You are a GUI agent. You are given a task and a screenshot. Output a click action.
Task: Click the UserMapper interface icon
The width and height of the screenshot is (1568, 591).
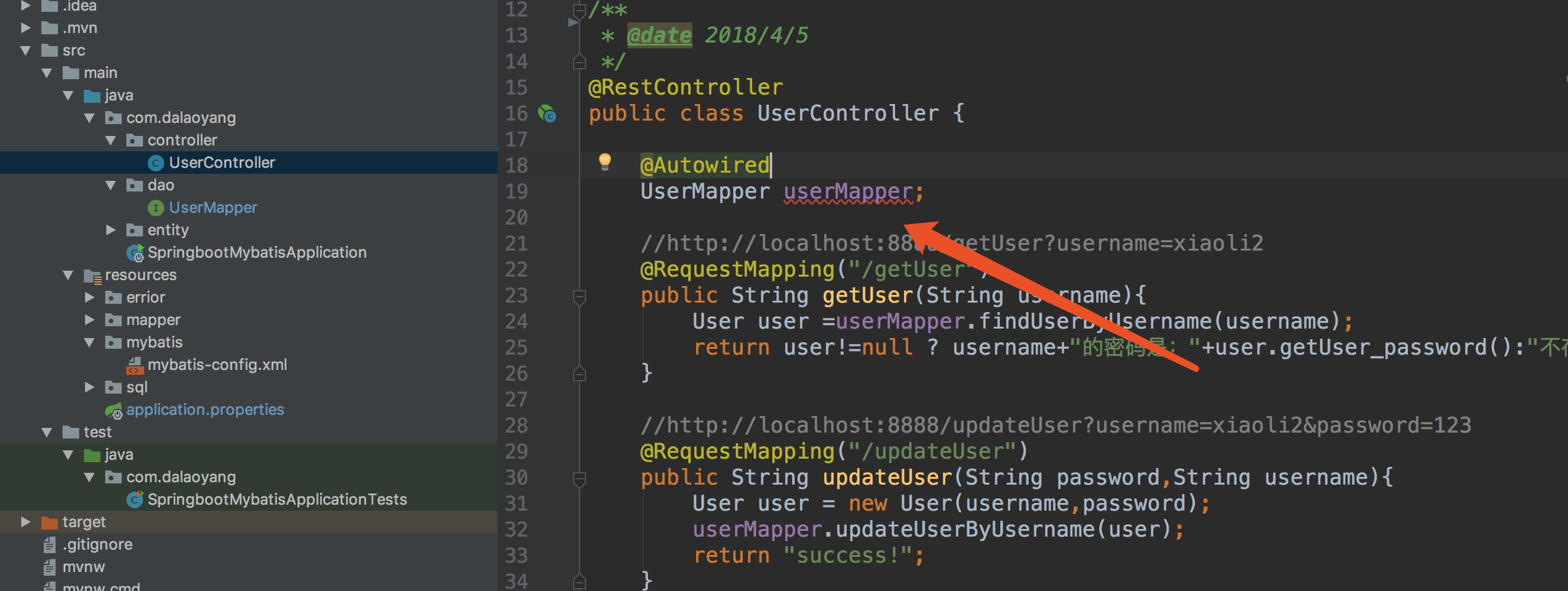click(156, 208)
